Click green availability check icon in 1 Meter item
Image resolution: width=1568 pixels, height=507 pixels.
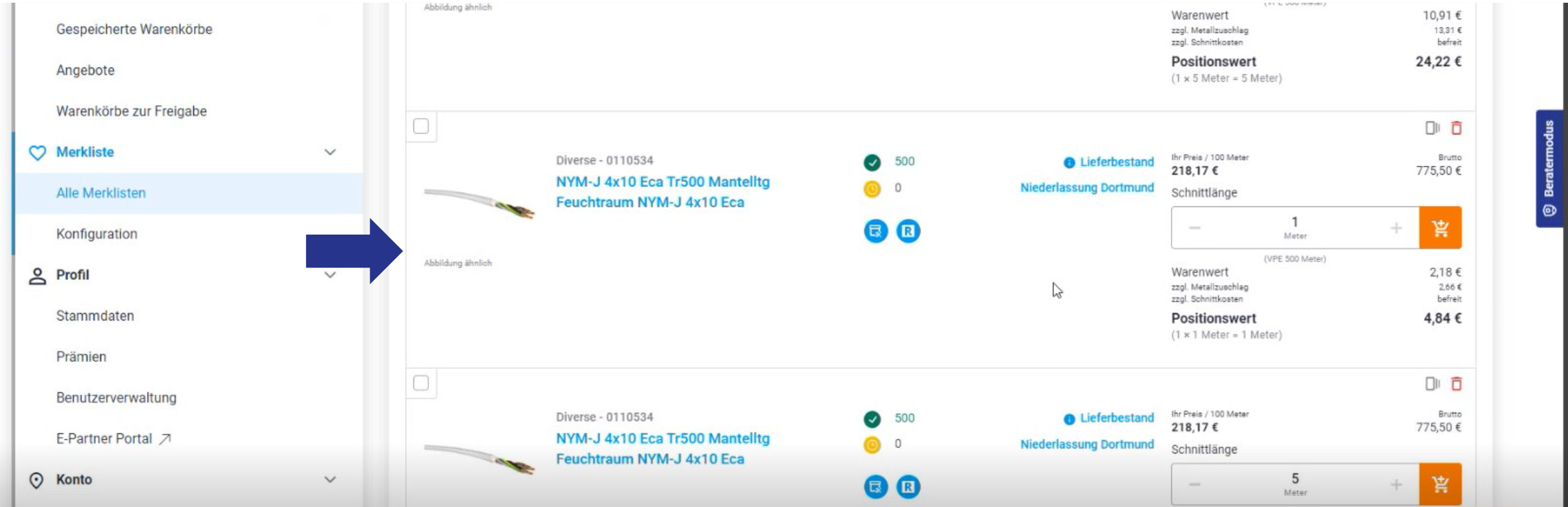tap(872, 162)
